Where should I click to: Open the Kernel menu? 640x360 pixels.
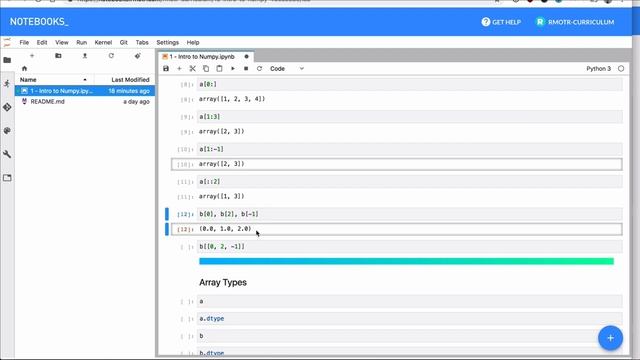click(103, 42)
